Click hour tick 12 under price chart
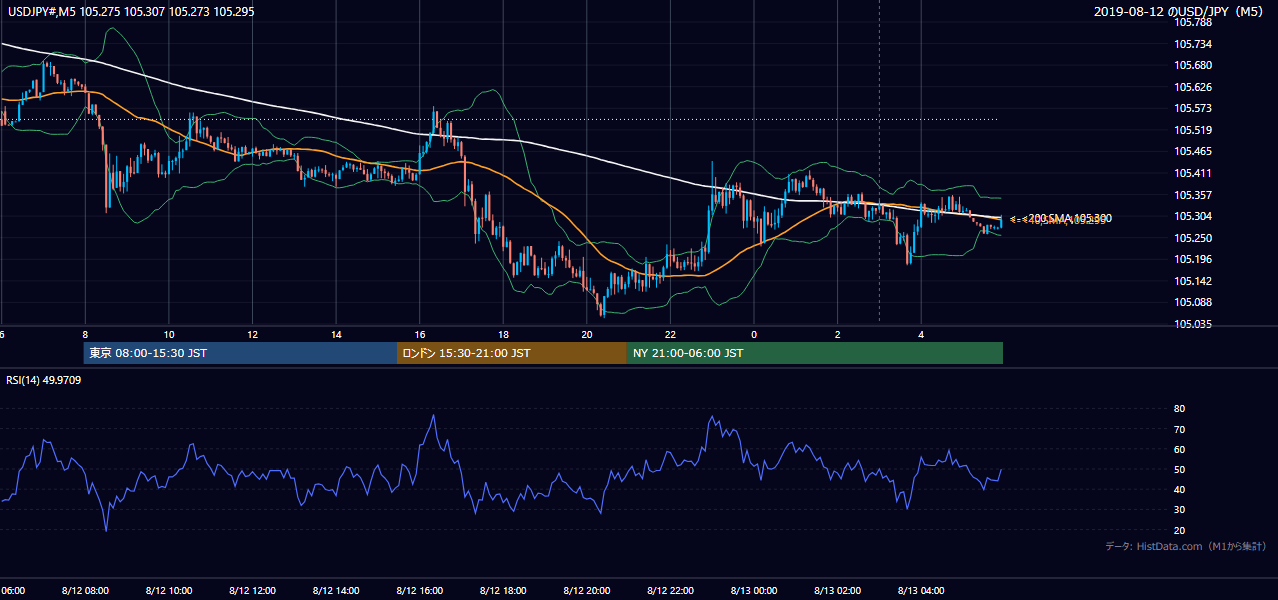 (x=252, y=334)
